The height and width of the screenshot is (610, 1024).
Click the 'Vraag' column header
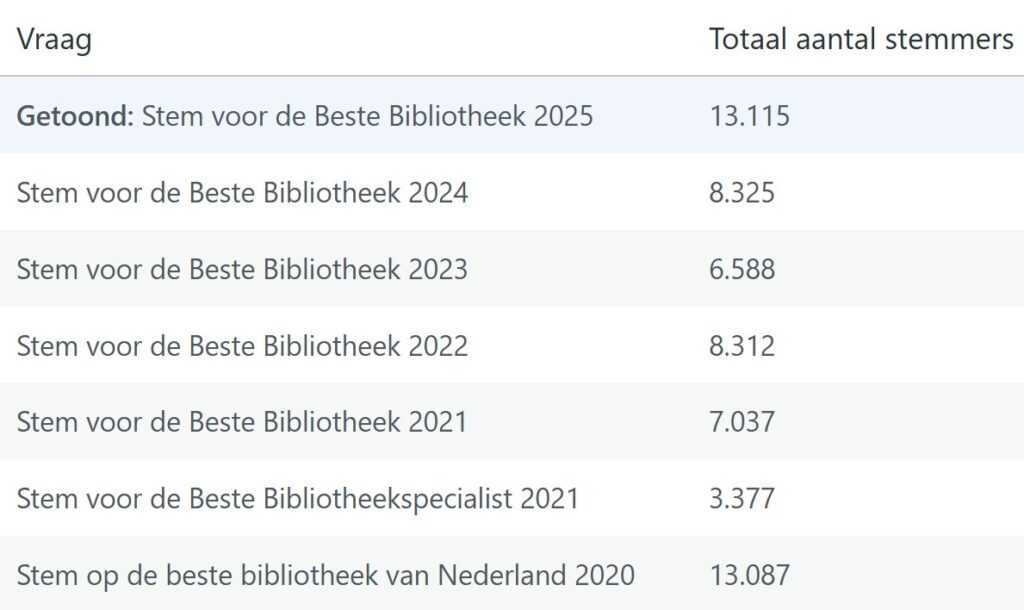point(55,40)
